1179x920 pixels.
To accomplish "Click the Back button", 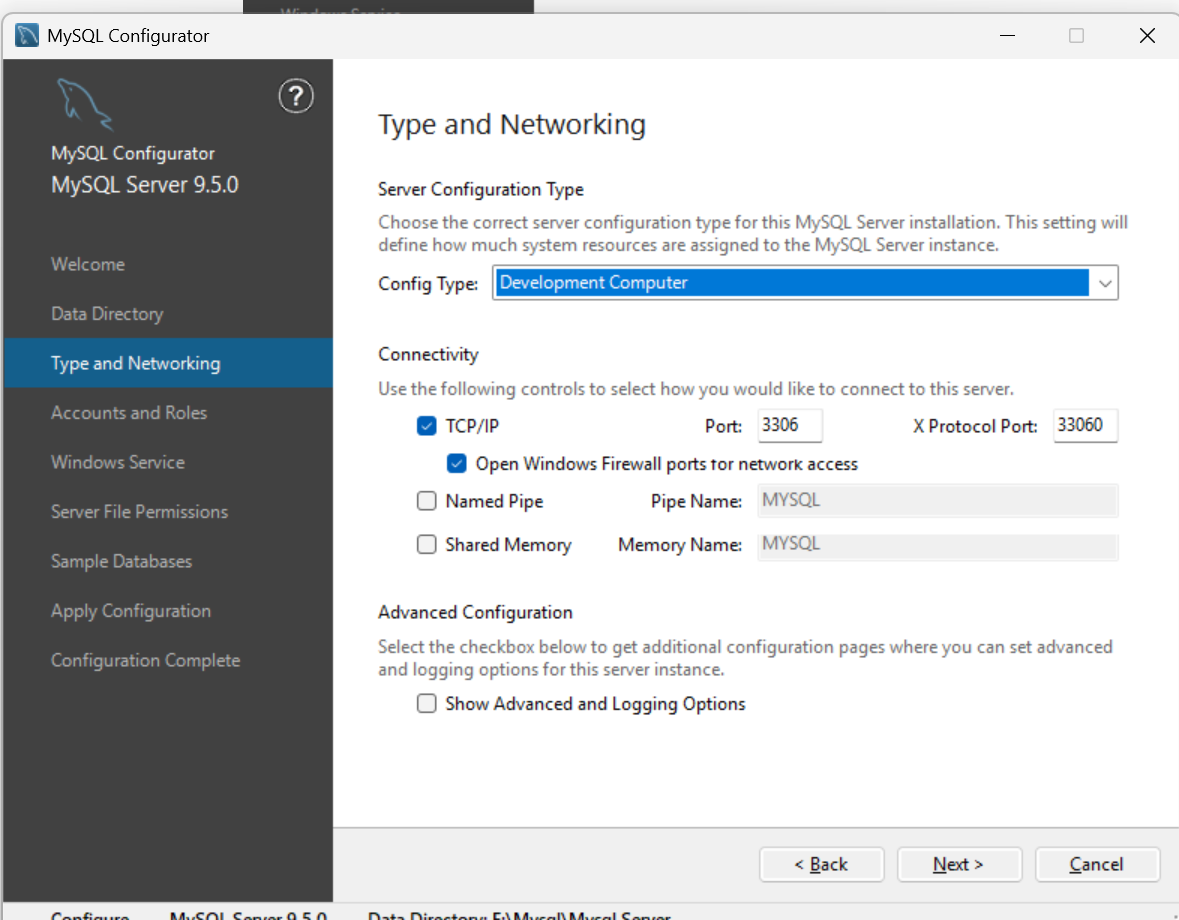I will (x=821, y=864).
